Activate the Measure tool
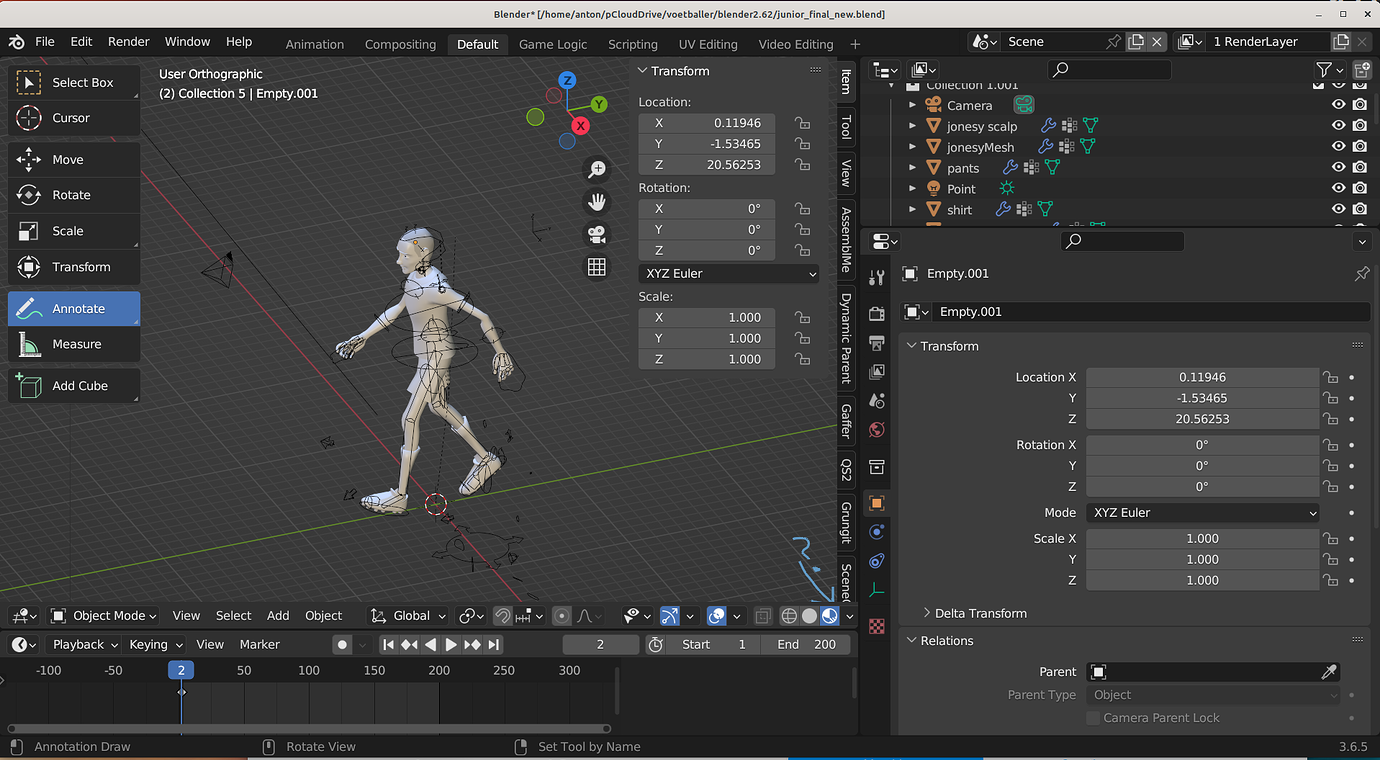 click(x=74, y=344)
